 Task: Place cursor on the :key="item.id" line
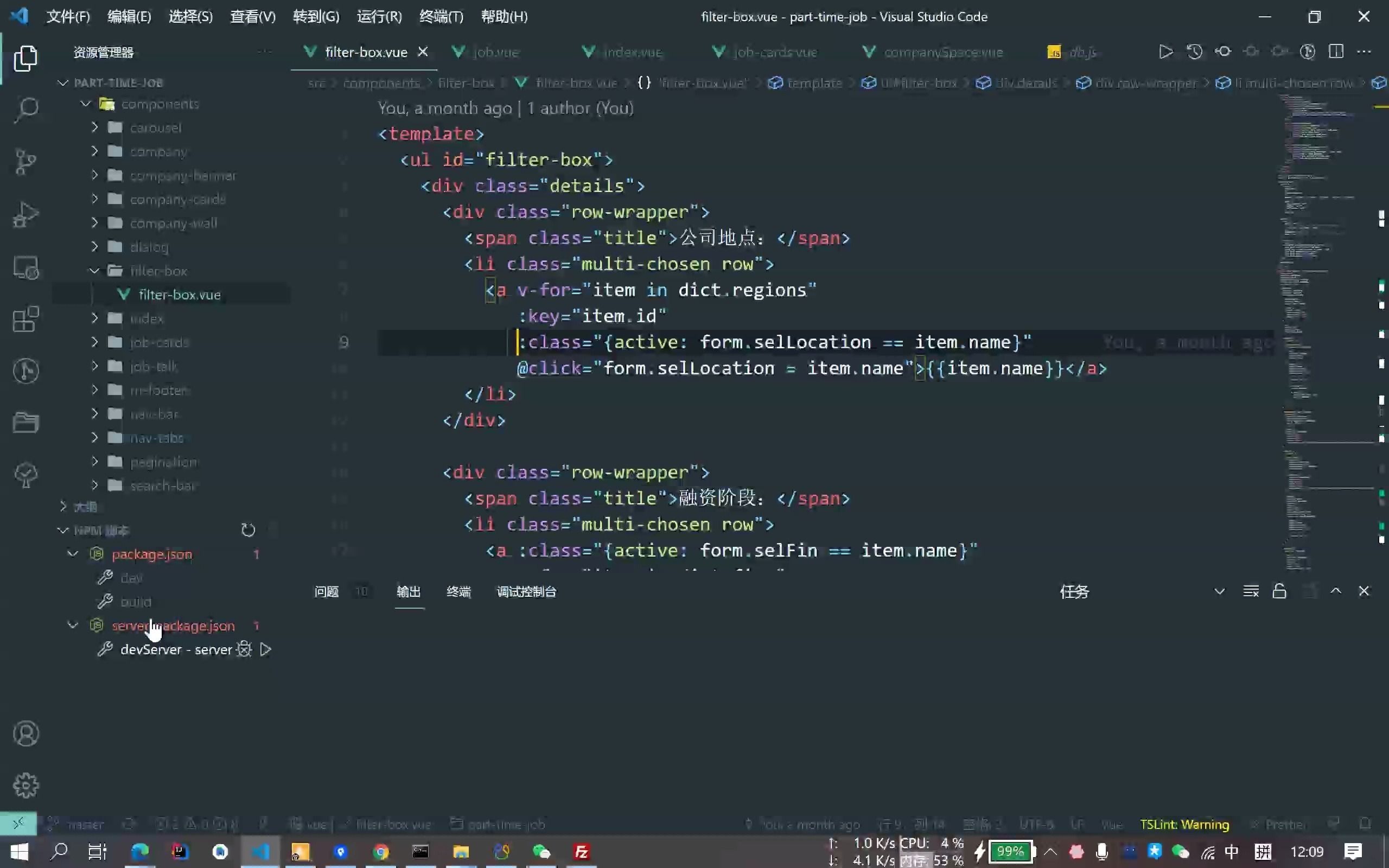pyautogui.click(x=591, y=316)
